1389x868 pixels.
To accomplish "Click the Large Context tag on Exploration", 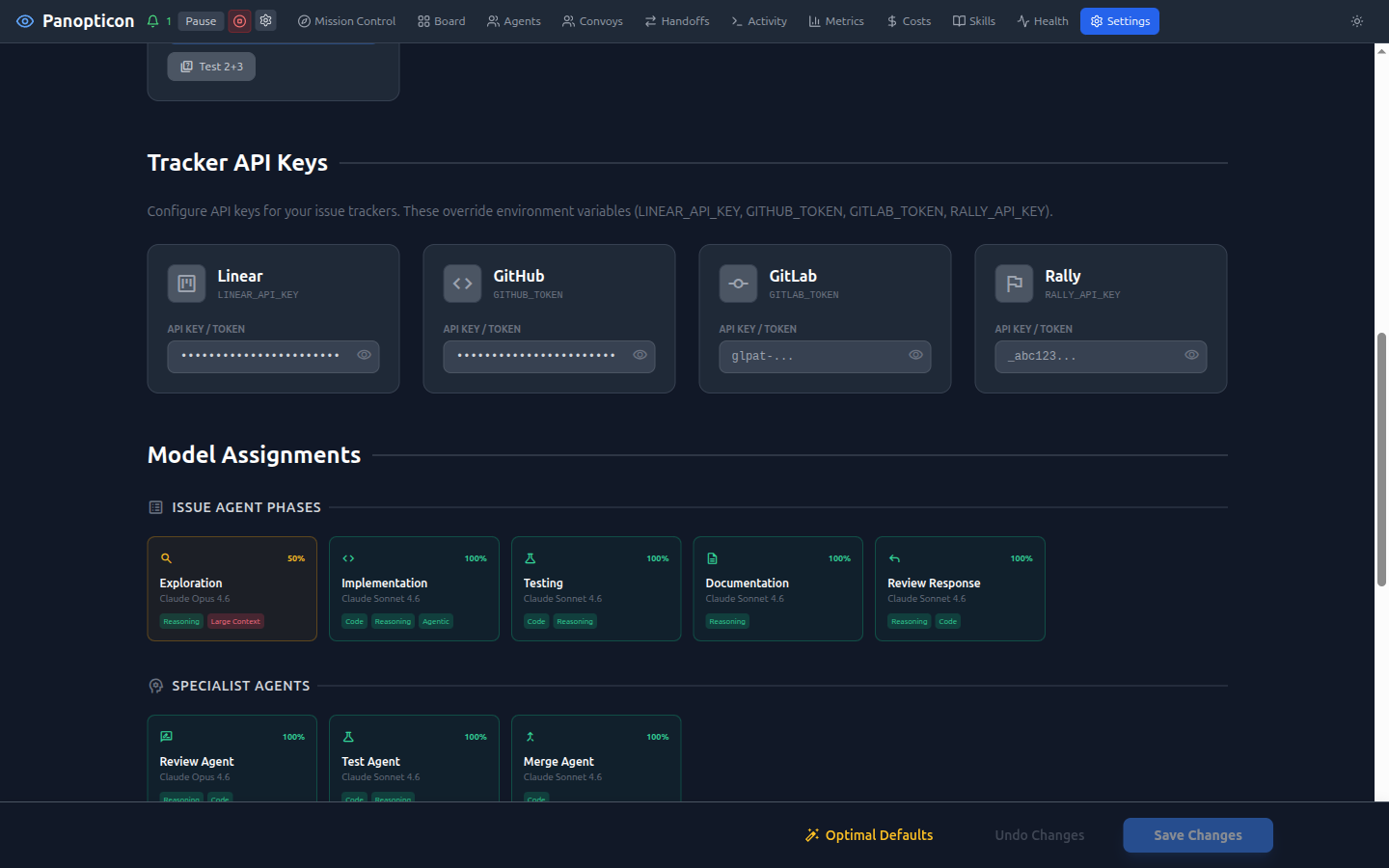I will coord(235,621).
